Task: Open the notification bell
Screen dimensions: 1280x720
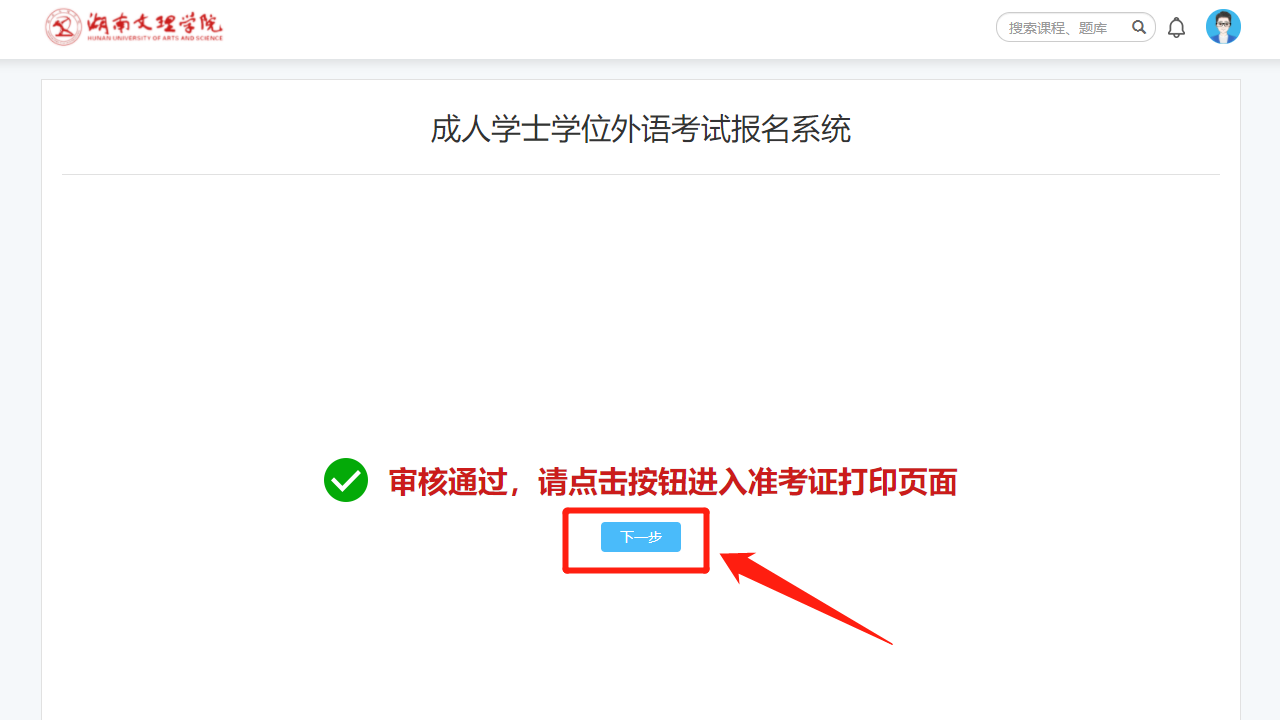Action: pos(1176,28)
